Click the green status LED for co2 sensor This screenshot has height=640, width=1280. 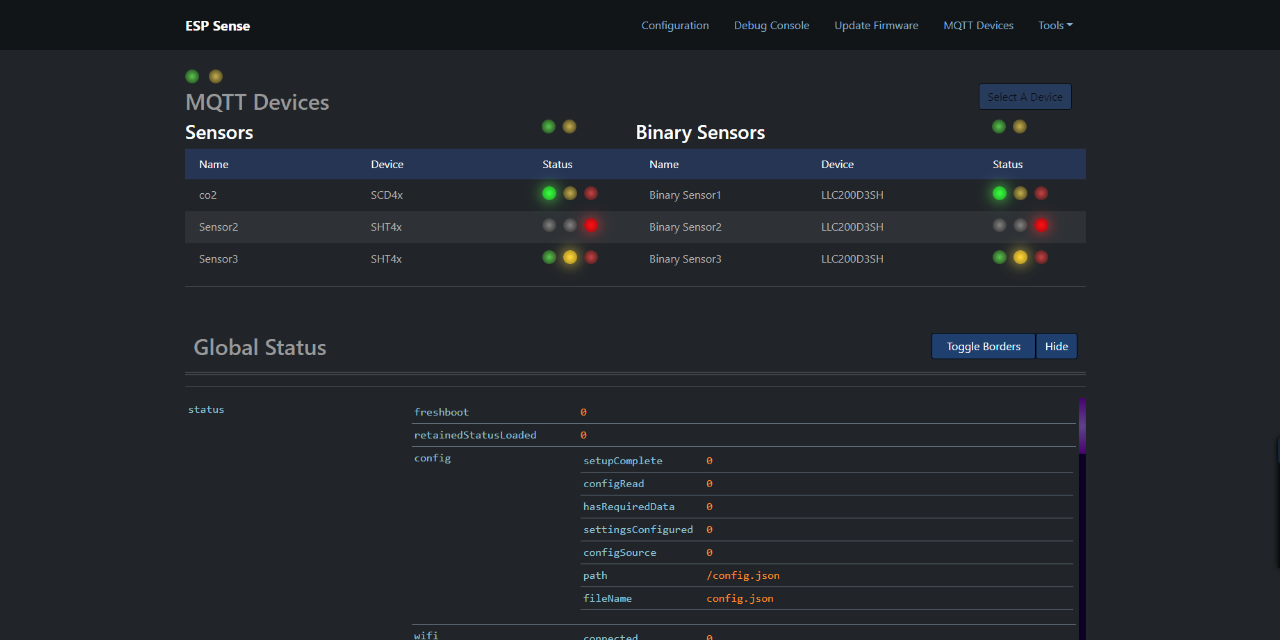point(548,193)
